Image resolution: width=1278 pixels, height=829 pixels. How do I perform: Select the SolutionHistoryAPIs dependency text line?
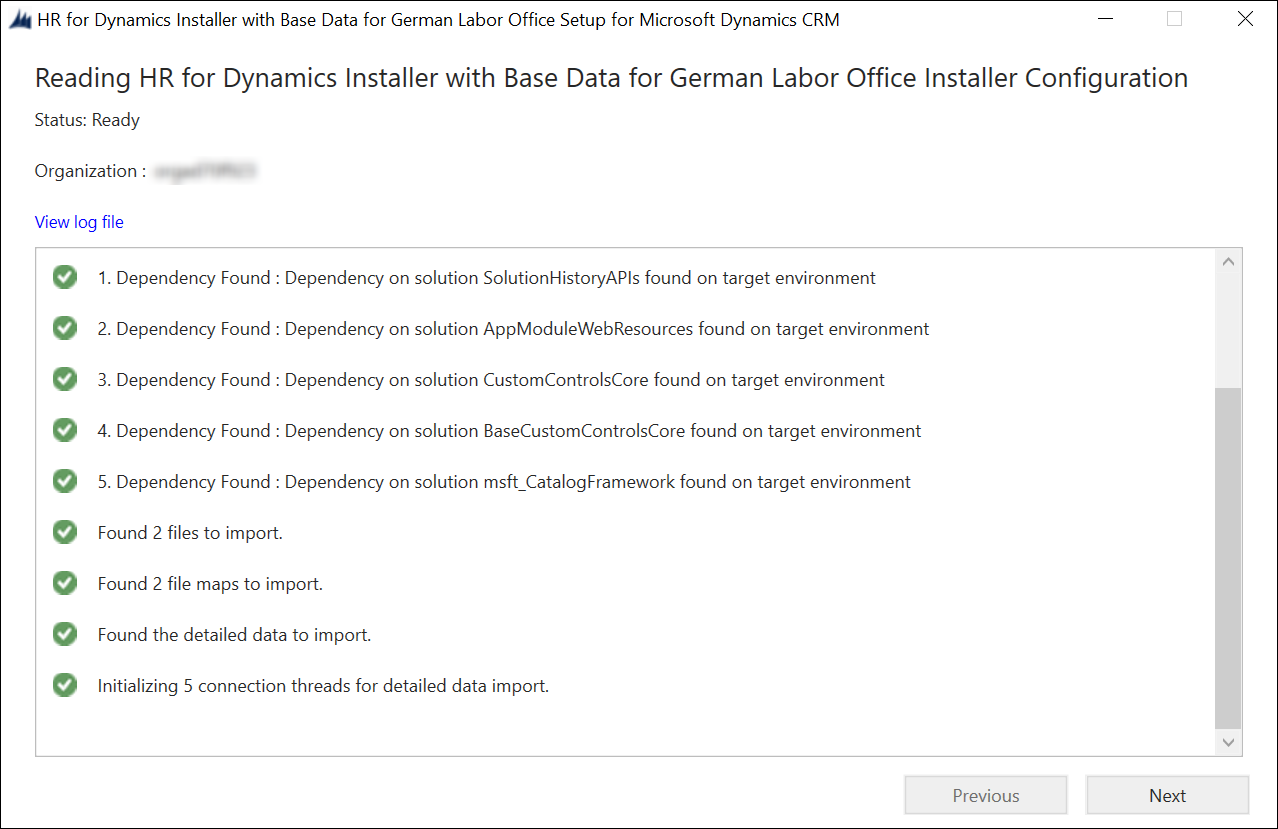[487, 278]
